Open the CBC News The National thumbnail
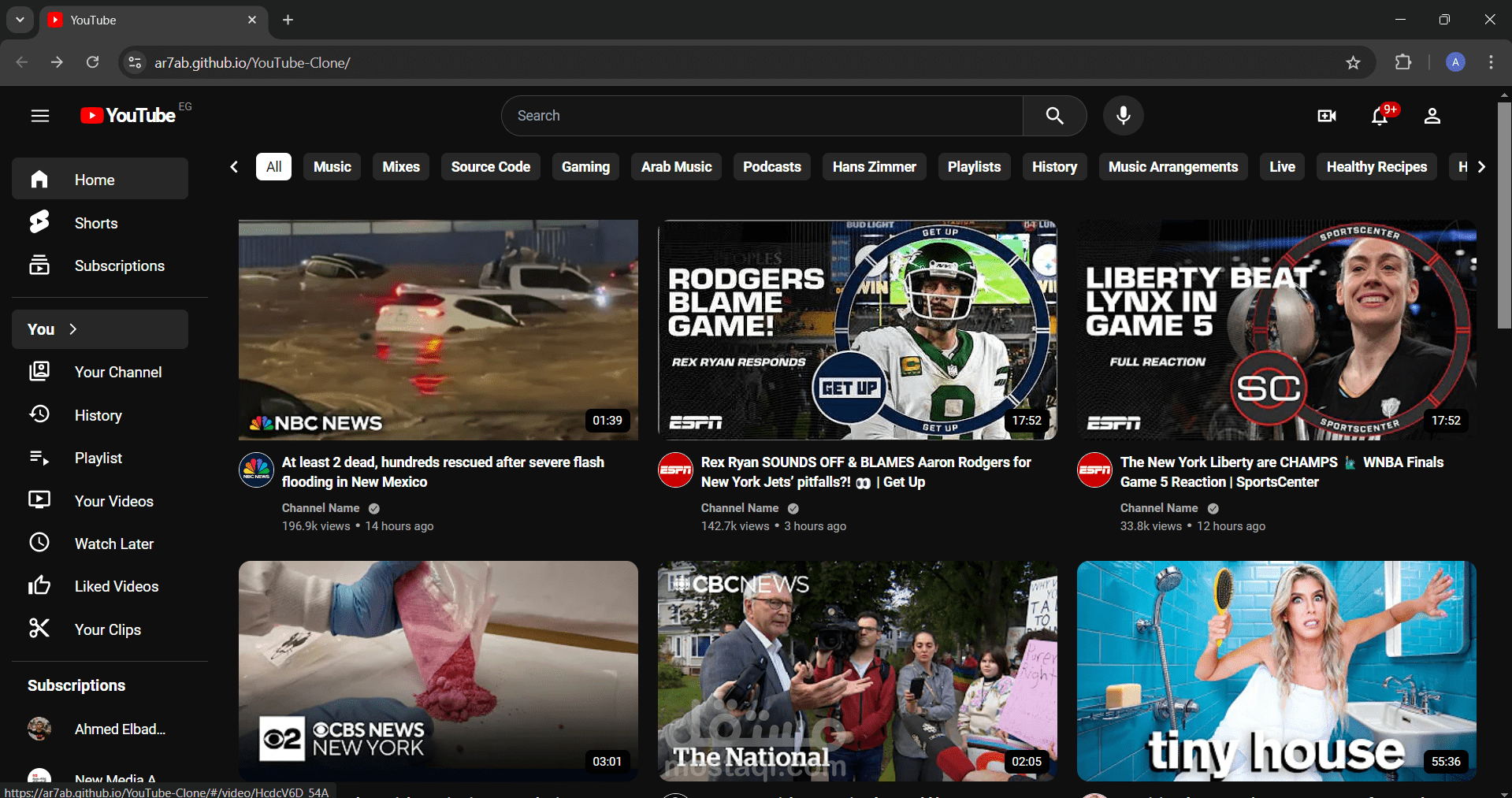The height and width of the screenshot is (798, 1512). click(857, 670)
